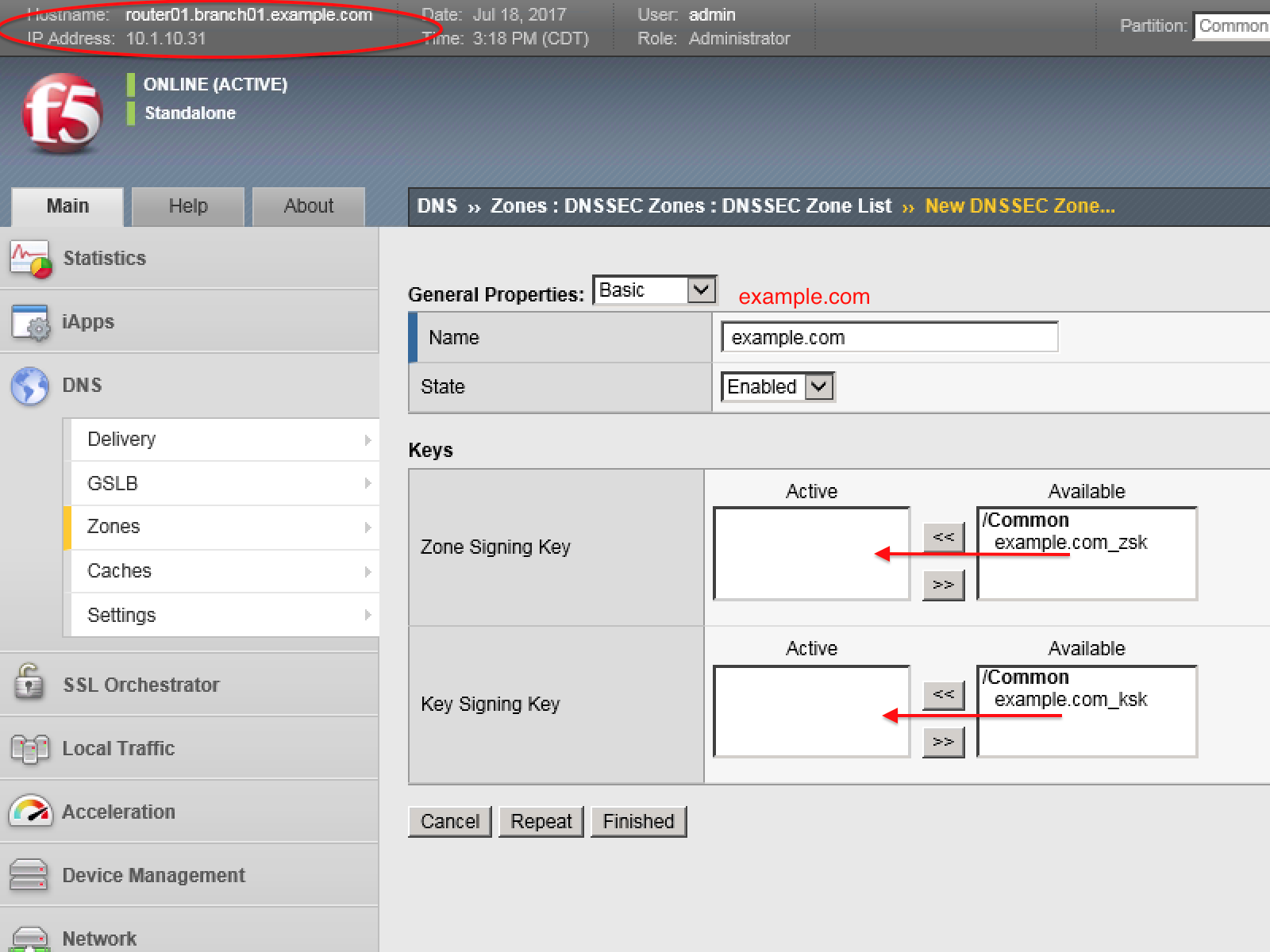Open the iApps gear window icon

coord(31,322)
